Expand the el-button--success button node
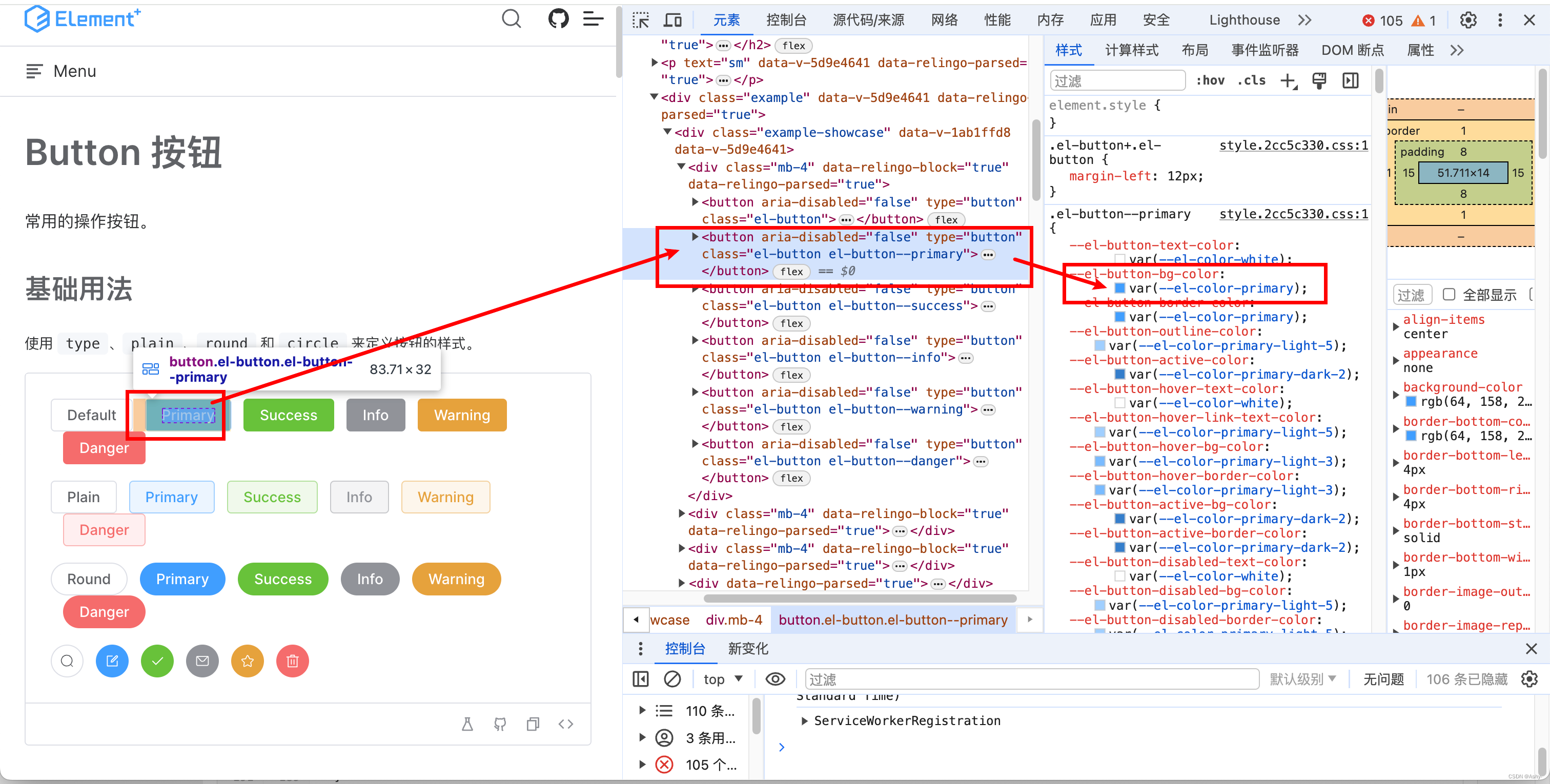The height and width of the screenshot is (784, 1550). (695, 290)
